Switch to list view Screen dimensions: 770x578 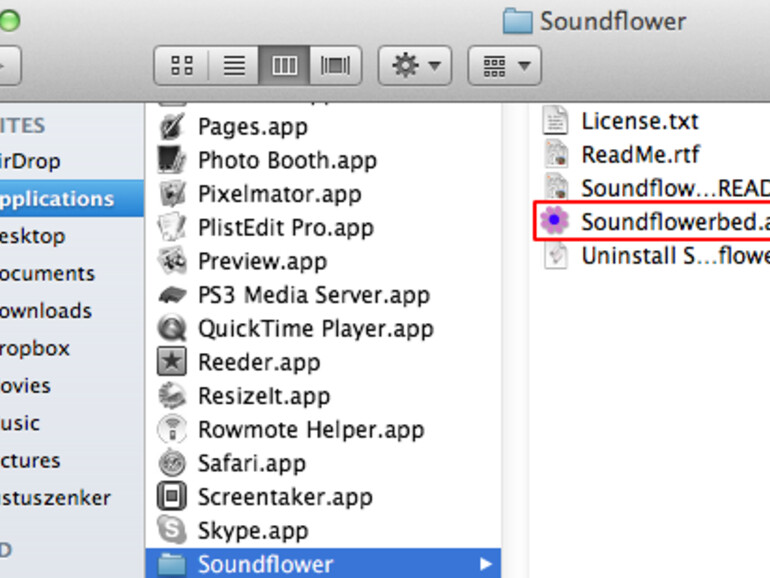[234, 66]
